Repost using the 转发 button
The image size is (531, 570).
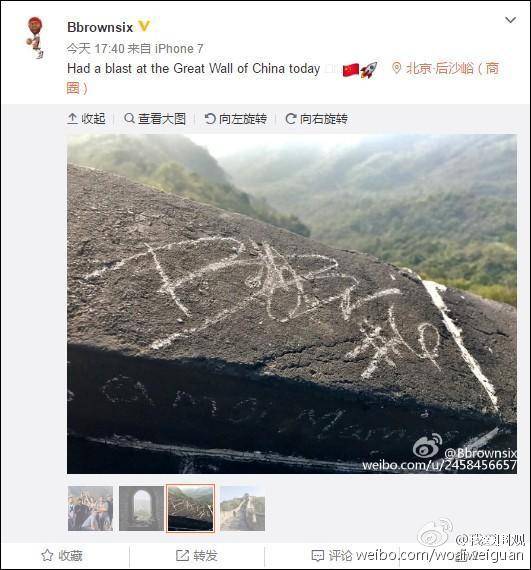click(197, 555)
